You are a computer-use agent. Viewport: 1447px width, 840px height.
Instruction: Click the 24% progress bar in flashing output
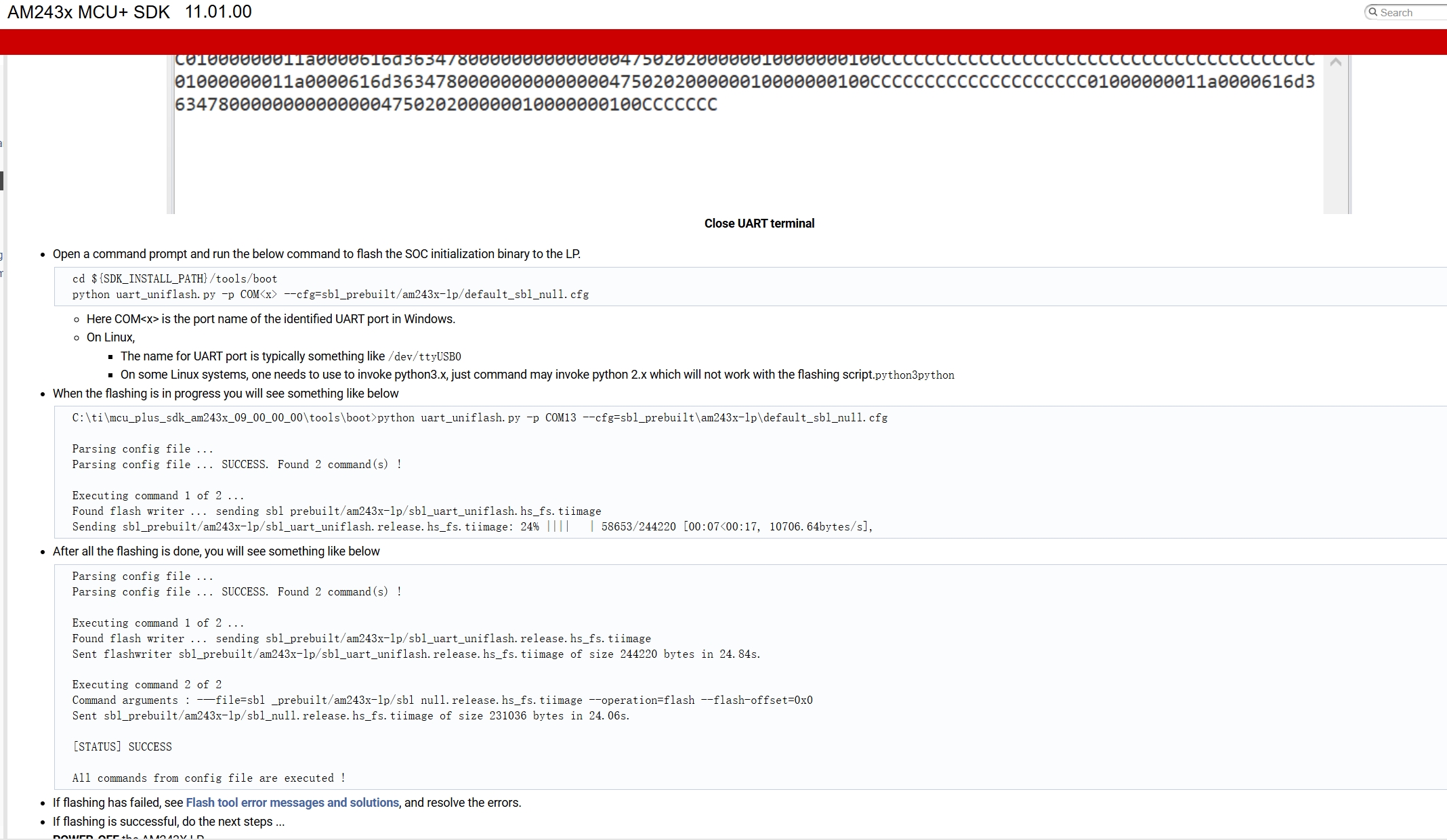tap(569, 527)
